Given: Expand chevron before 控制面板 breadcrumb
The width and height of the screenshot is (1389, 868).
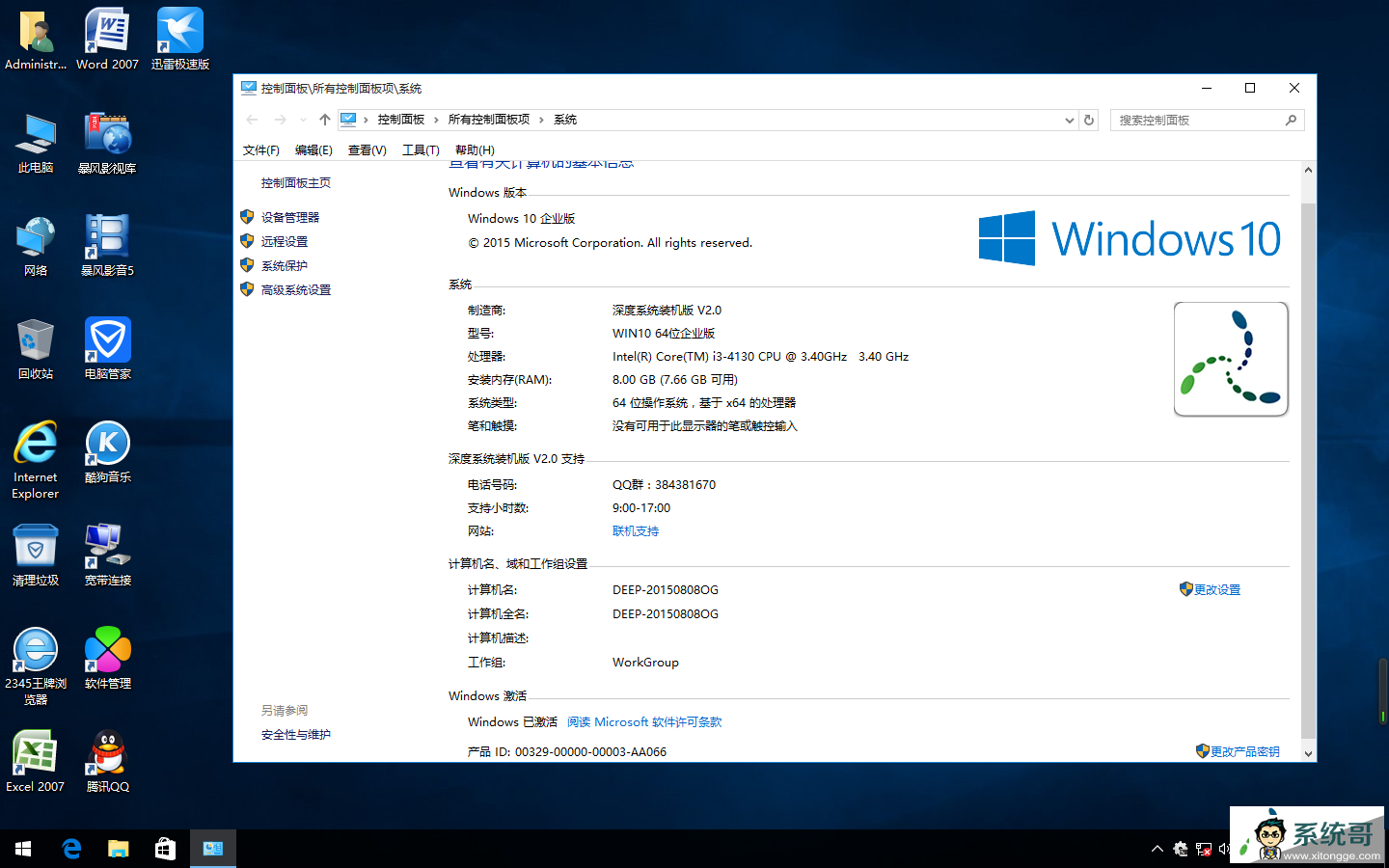Looking at the screenshot, I should (367, 120).
